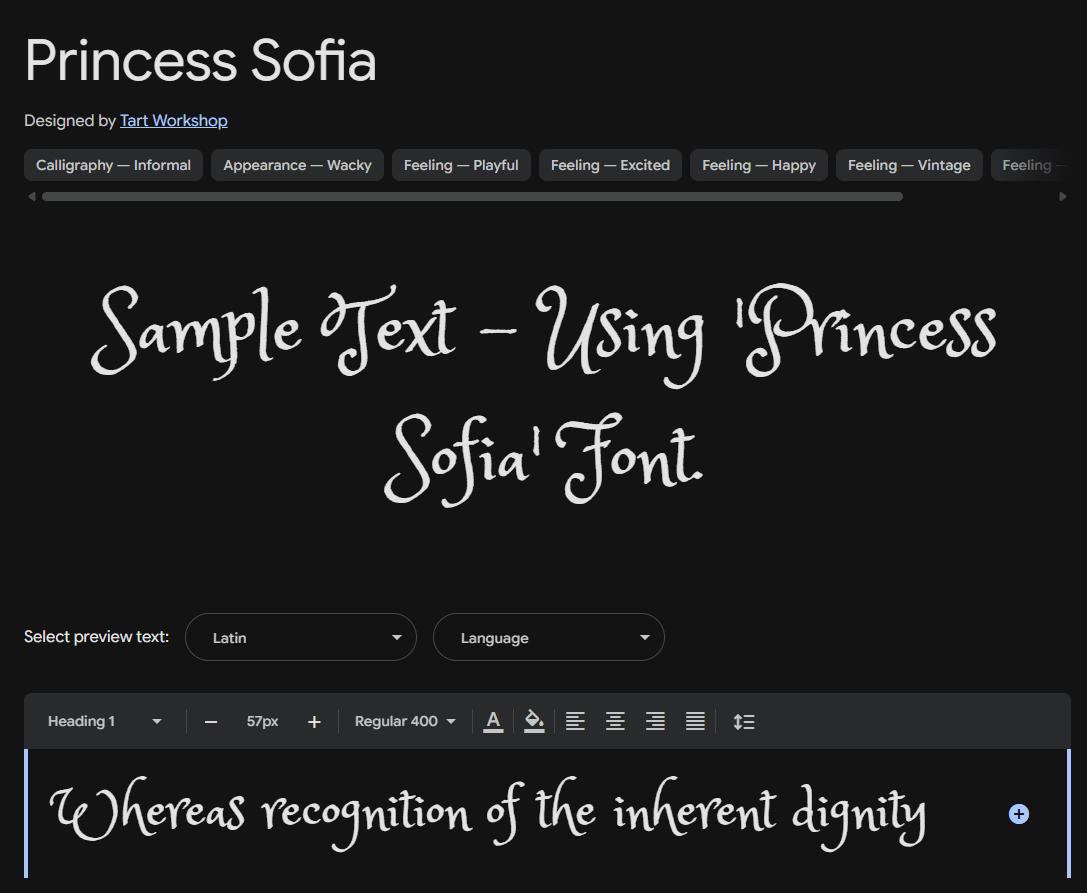Click the Feeling — Playful tag
This screenshot has height=893, width=1087.
tap(461, 165)
